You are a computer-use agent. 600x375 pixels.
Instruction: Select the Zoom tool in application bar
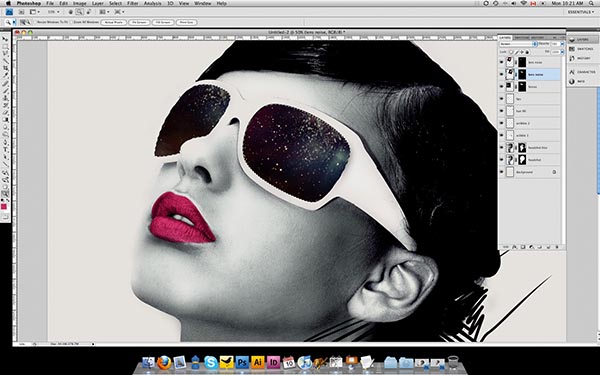[x=79, y=12]
